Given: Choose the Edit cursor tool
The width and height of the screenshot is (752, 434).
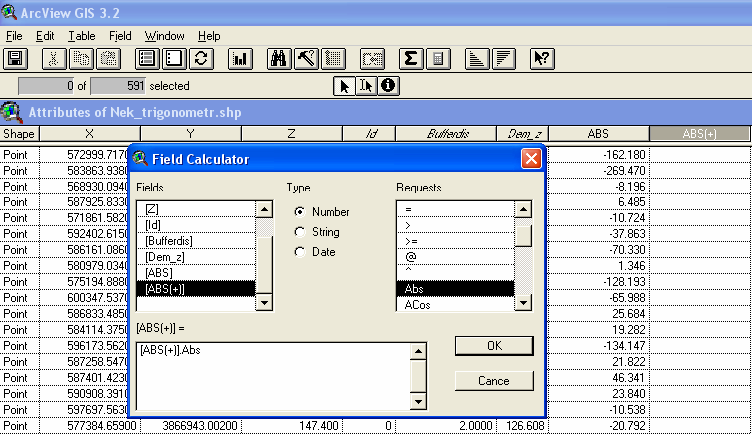Looking at the screenshot, I should (366, 86).
